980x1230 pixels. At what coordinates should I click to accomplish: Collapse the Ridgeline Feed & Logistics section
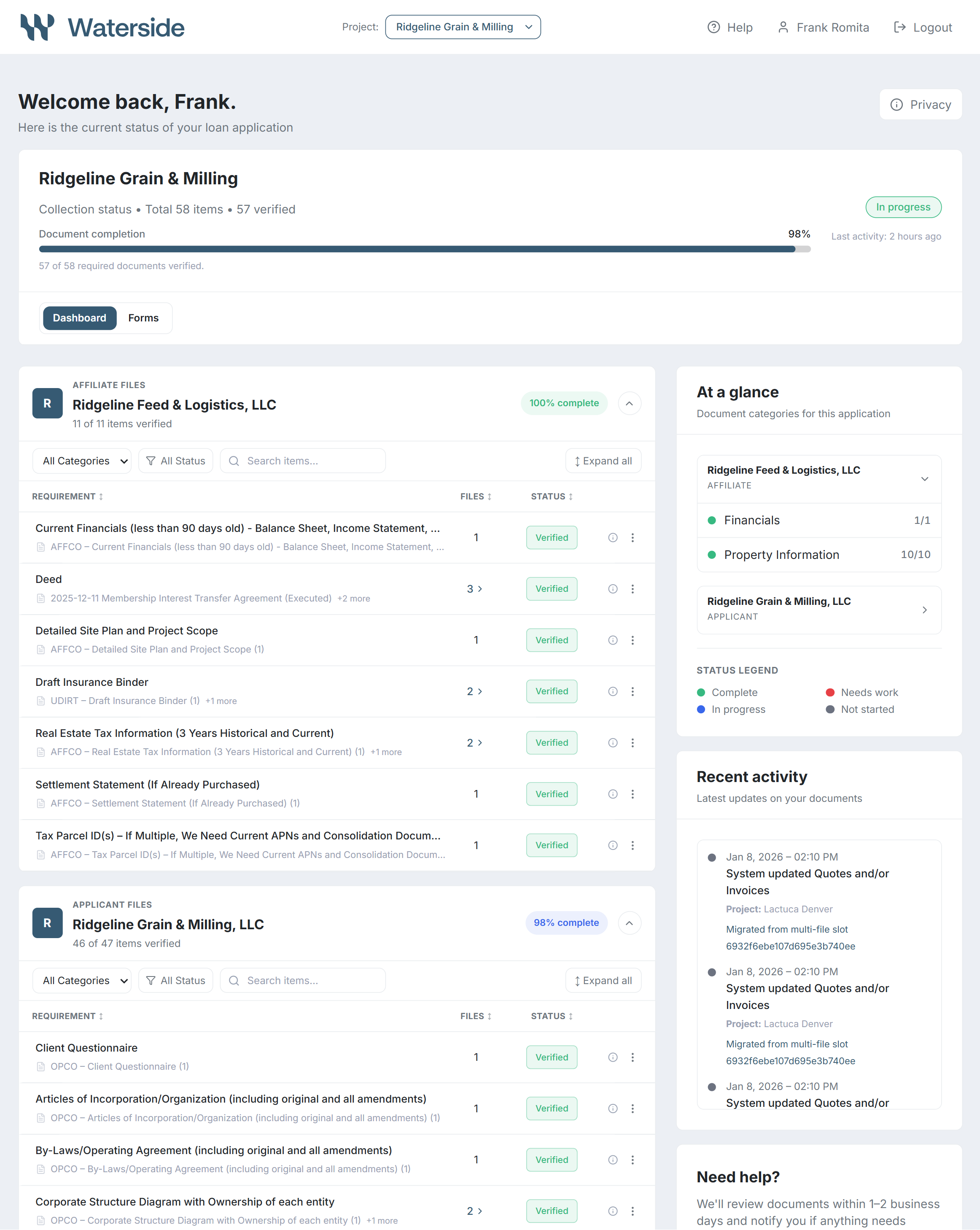629,403
